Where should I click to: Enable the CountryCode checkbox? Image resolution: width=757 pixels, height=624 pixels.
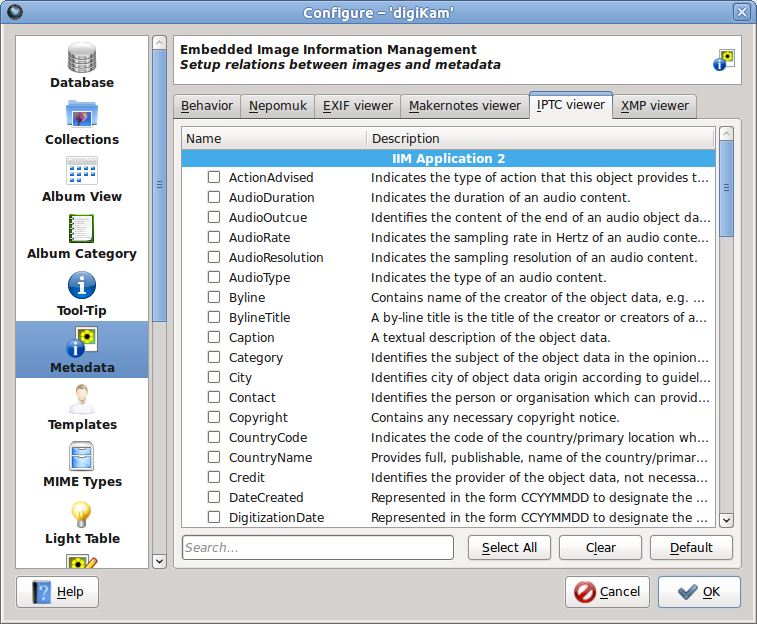(x=214, y=437)
